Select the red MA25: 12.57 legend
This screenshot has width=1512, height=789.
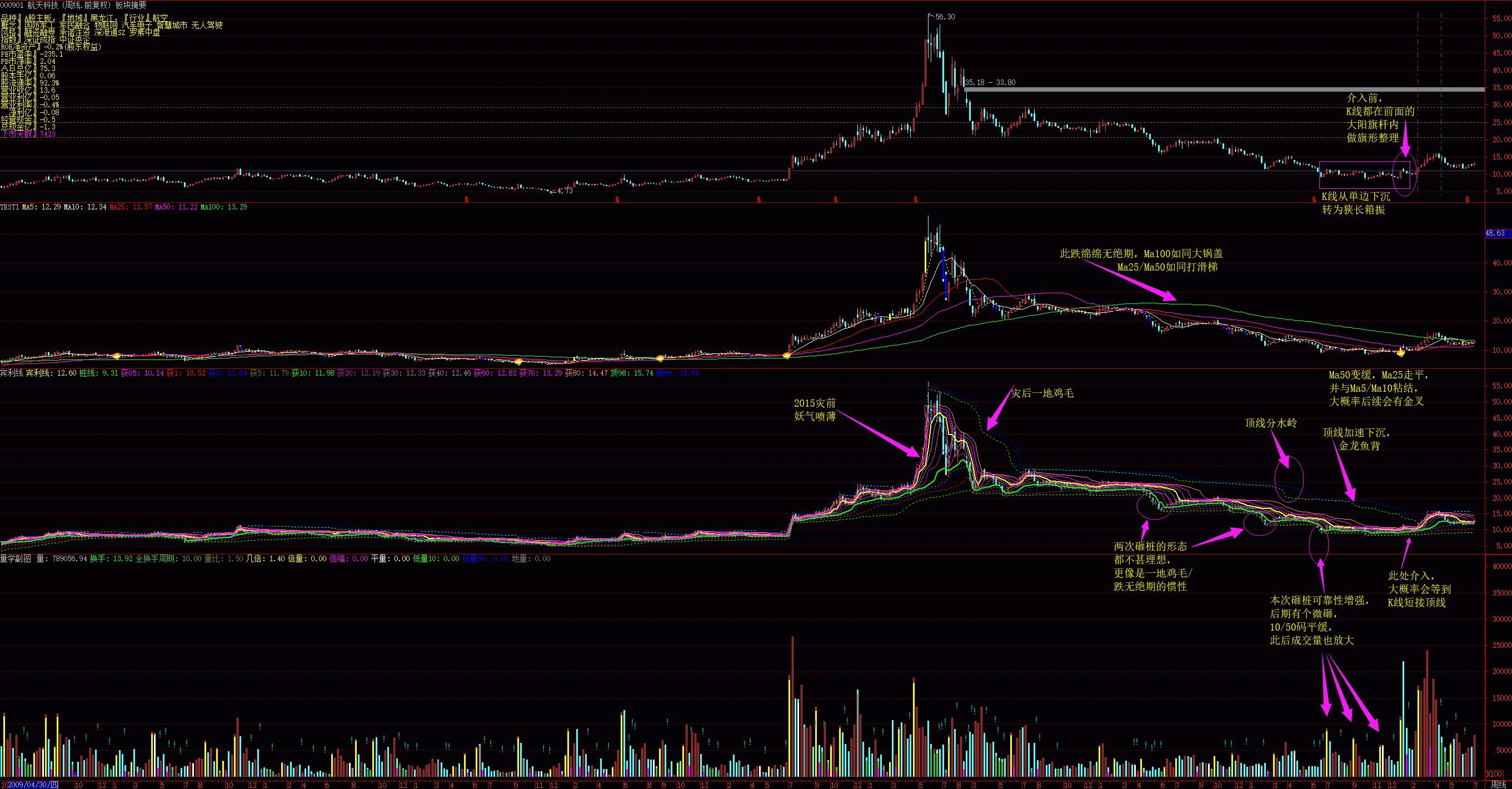(130, 207)
